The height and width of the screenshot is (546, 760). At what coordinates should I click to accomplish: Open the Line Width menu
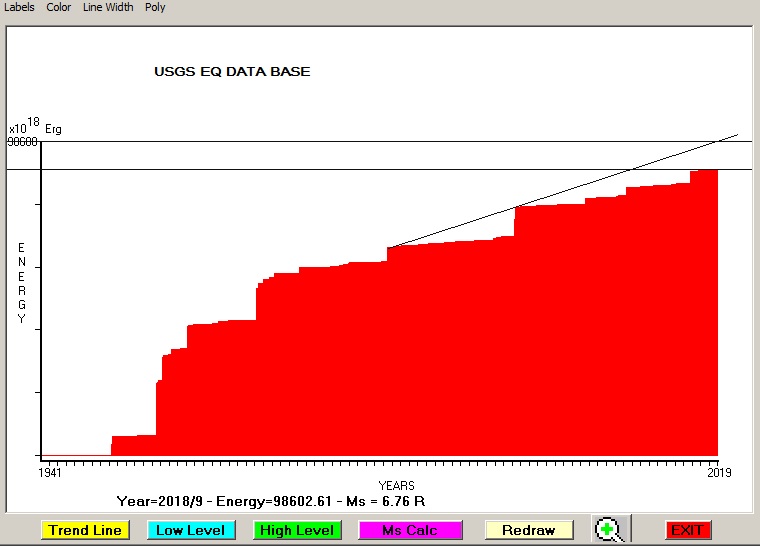coord(107,7)
